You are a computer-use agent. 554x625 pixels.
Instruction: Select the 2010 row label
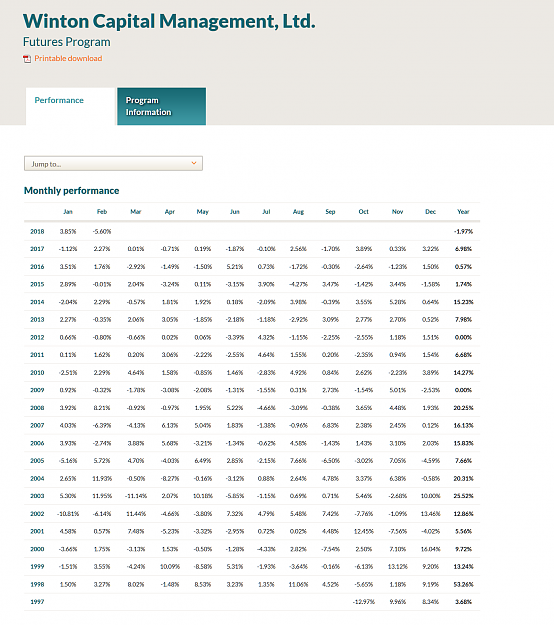(37, 373)
